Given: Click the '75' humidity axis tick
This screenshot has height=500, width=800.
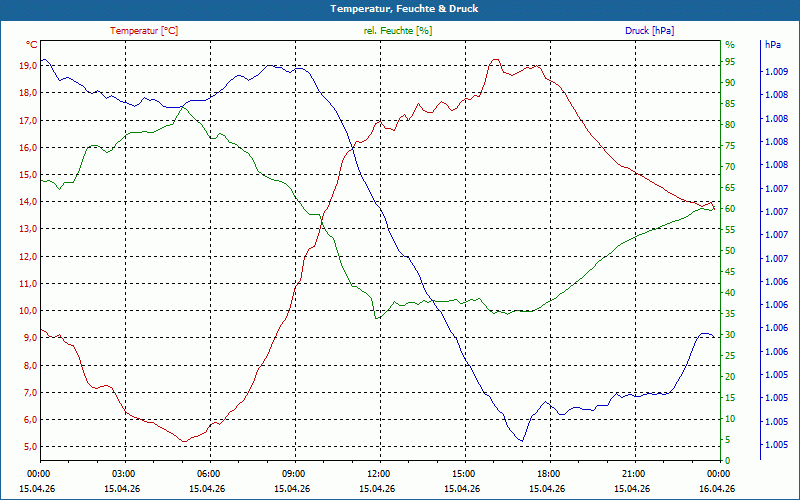Looking at the screenshot, I should coord(730,146).
